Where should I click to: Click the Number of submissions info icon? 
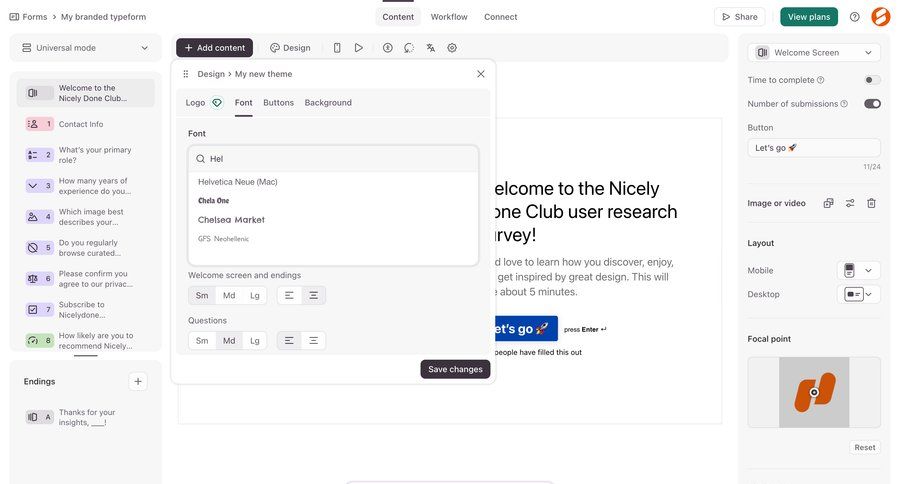pos(844,104)
